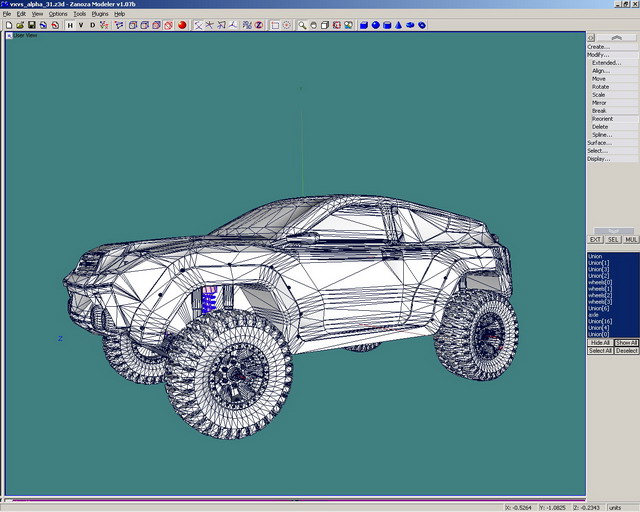640x512 pixels.
Task: Toggle the V axis constraint button
Action: point(81,25)
